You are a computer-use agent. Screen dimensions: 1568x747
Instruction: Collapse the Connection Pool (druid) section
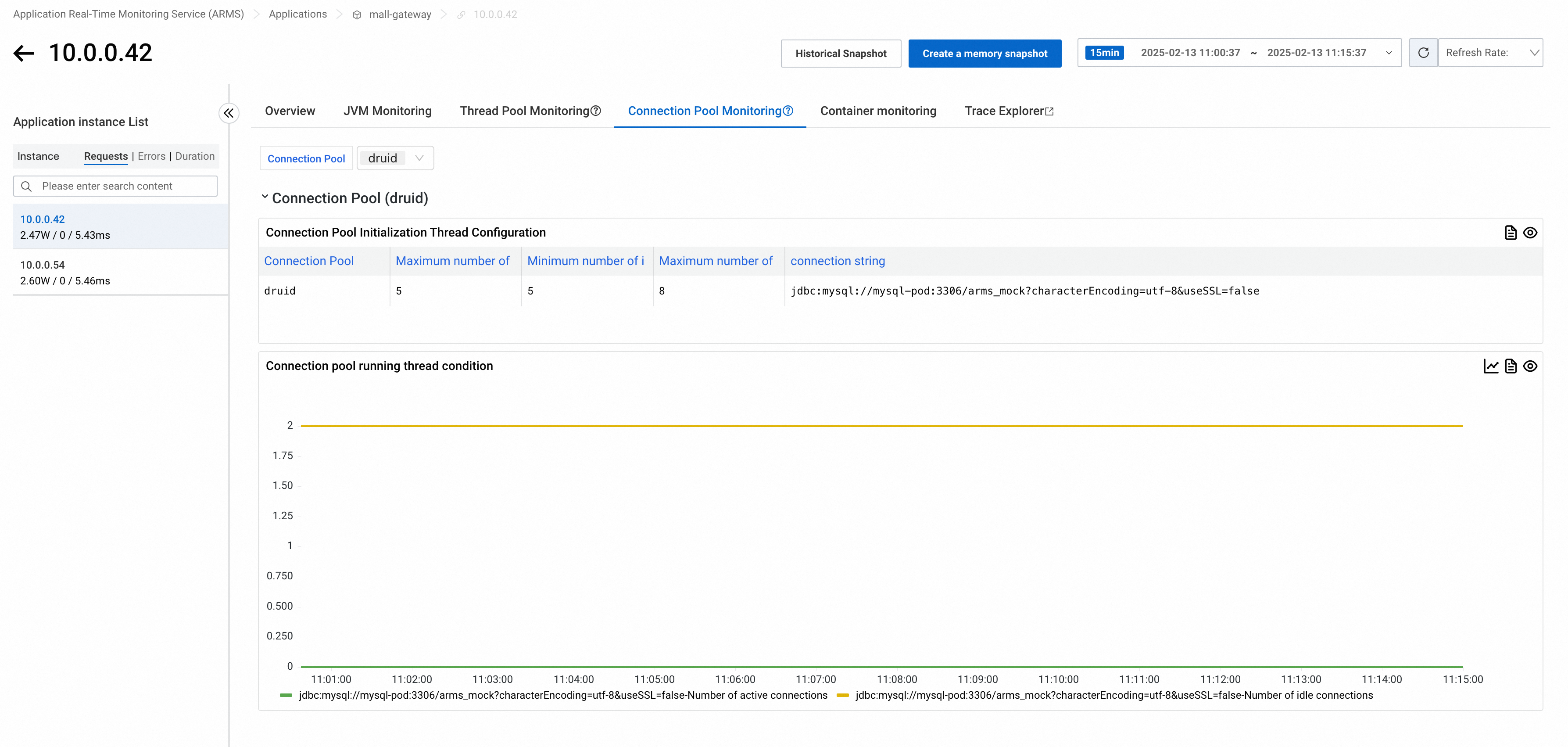(265, 197)
